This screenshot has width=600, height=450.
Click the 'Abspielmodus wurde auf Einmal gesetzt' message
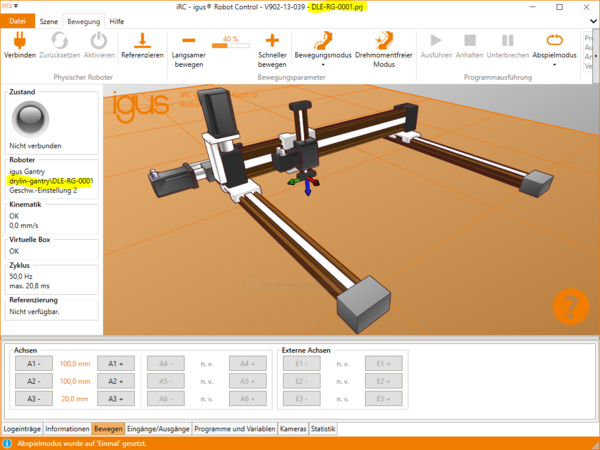82,443
